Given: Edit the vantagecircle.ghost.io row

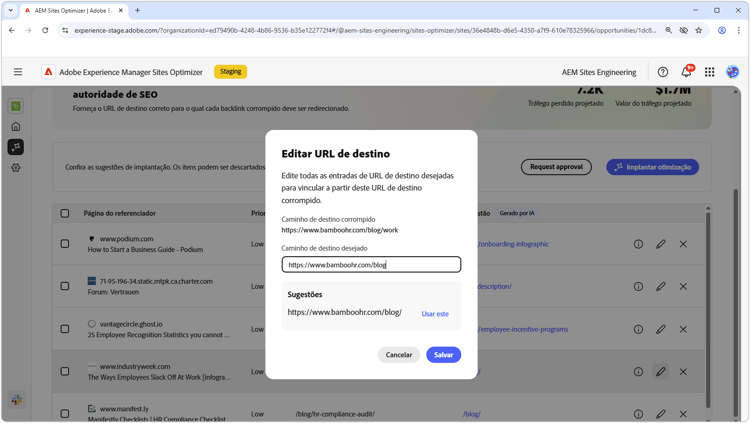Looking at the screenshot, I should pos(661,329).
